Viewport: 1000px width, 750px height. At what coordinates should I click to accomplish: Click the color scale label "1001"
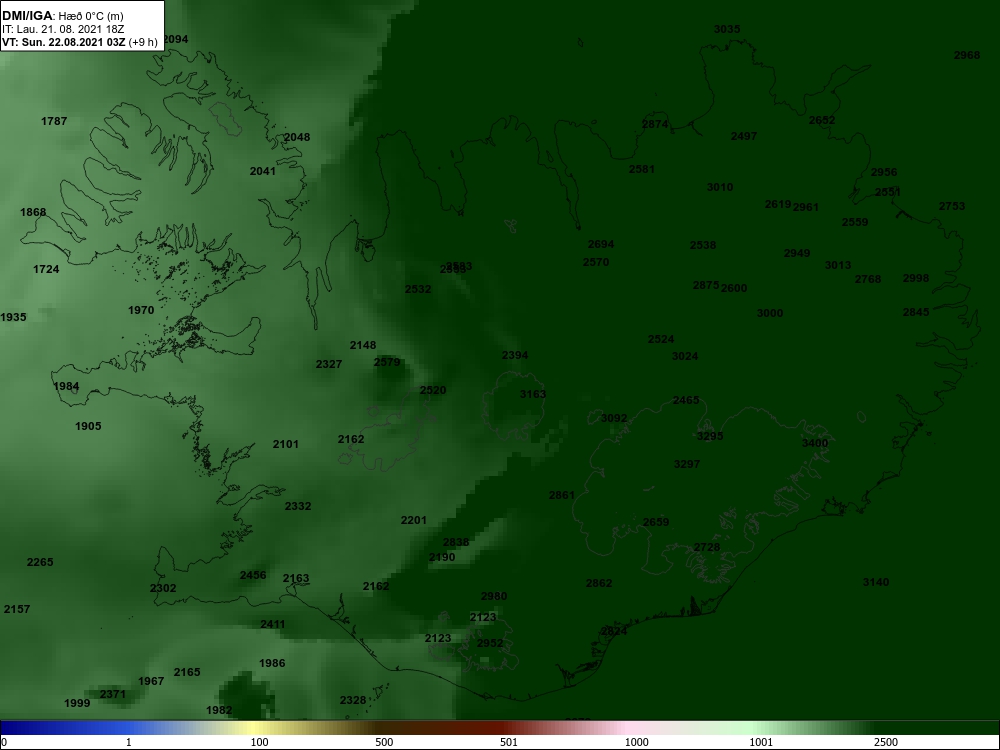[x=761, y=742]
